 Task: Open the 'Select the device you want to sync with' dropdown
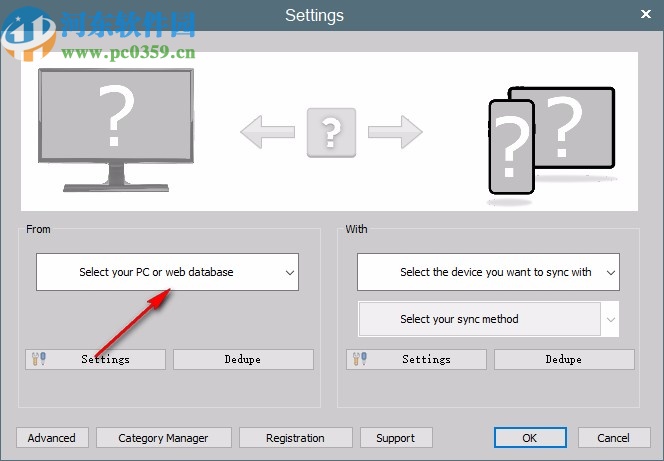coord(488,272)
